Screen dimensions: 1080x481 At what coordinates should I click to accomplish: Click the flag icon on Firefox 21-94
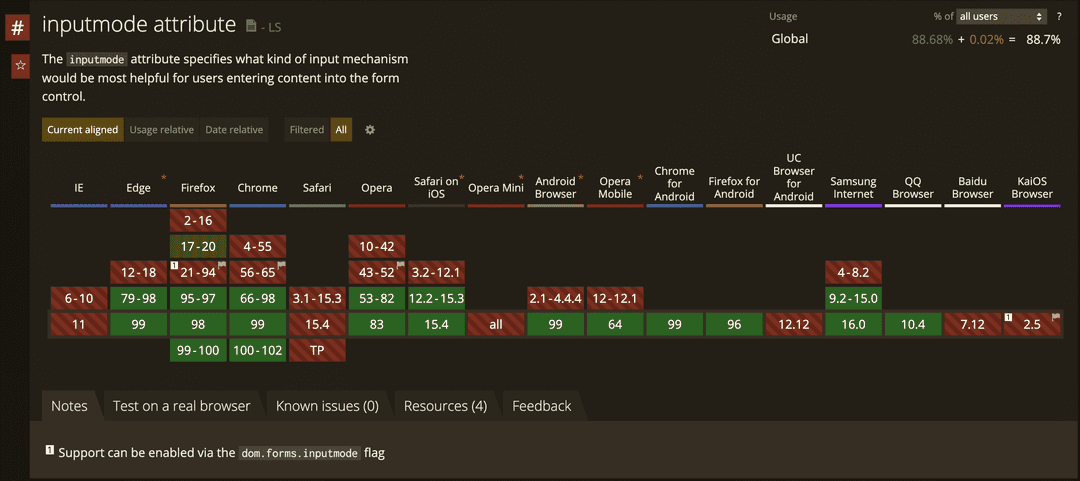[222, 265]
